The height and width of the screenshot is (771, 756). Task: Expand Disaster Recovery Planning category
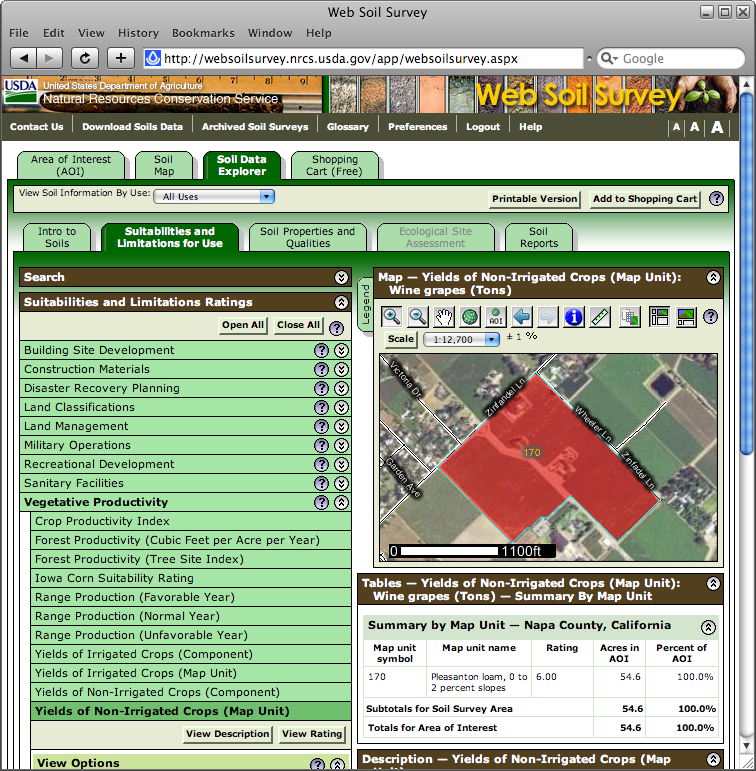(x=341, y=388)
